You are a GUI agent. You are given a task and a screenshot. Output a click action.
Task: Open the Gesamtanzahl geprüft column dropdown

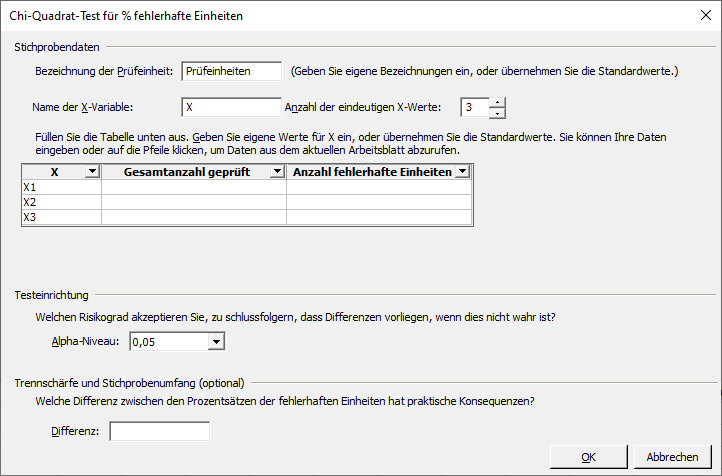277,172
